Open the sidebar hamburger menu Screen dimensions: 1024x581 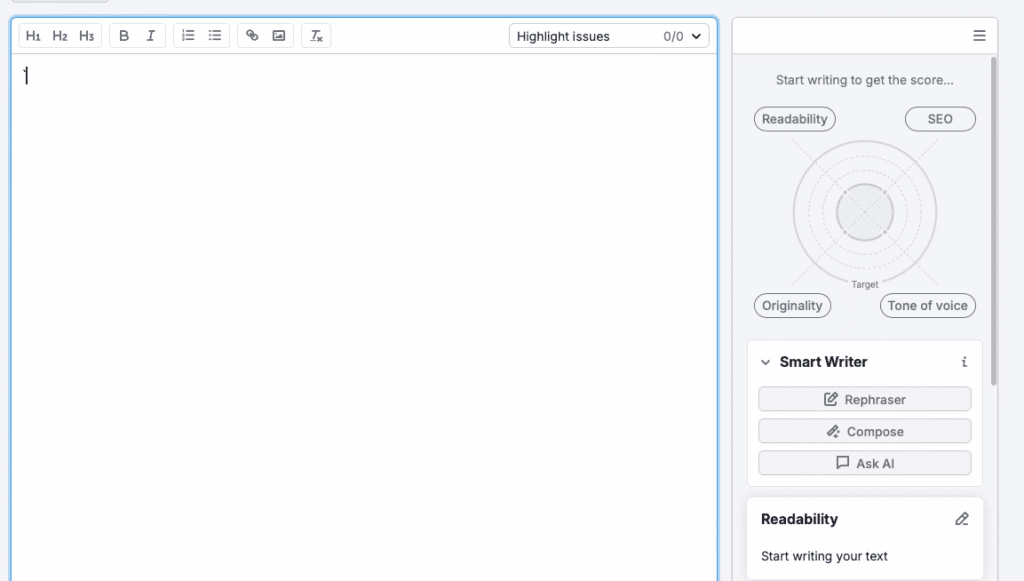[979, 36]
